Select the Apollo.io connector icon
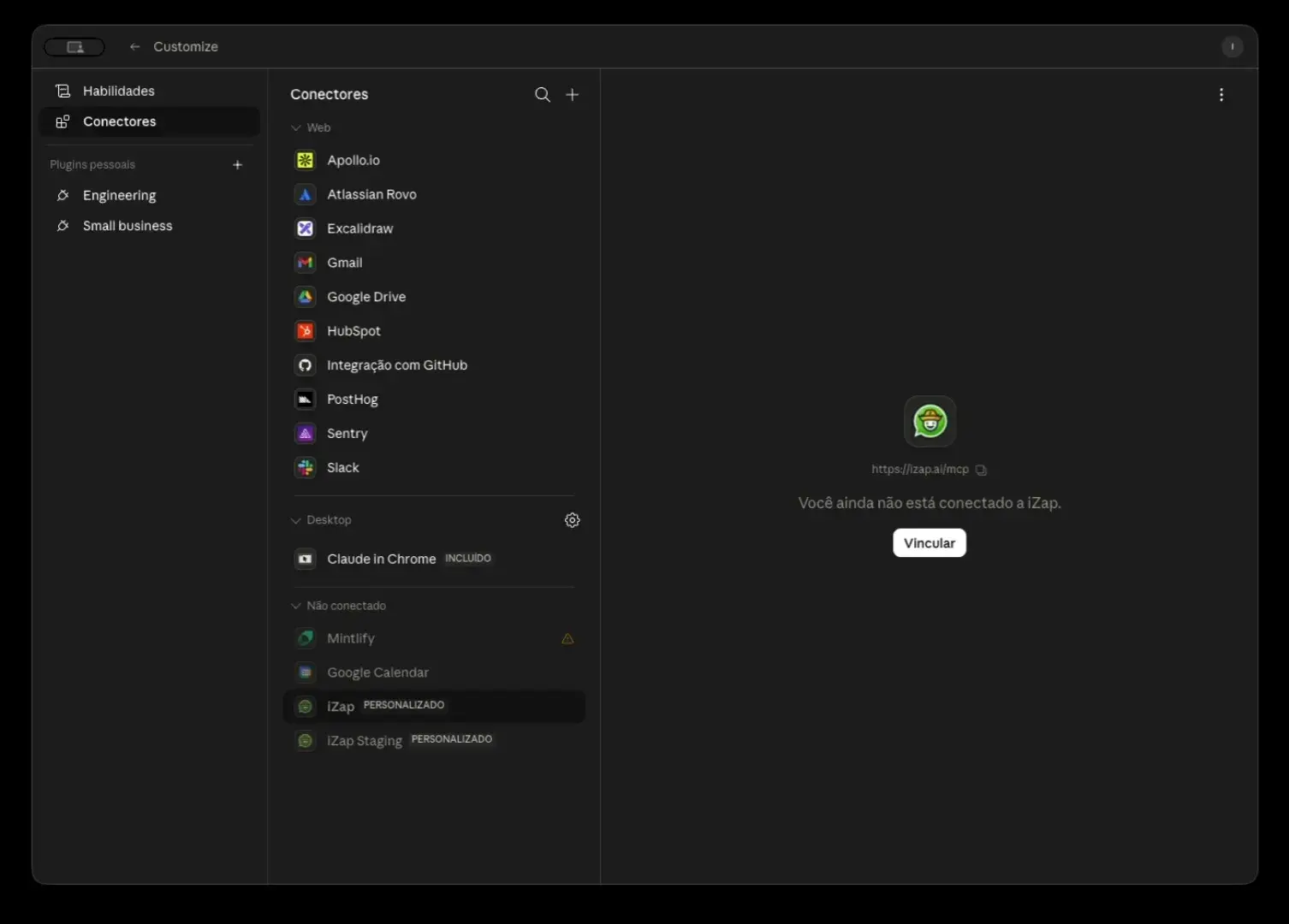 pyautogui.click(x=306, y=160)
